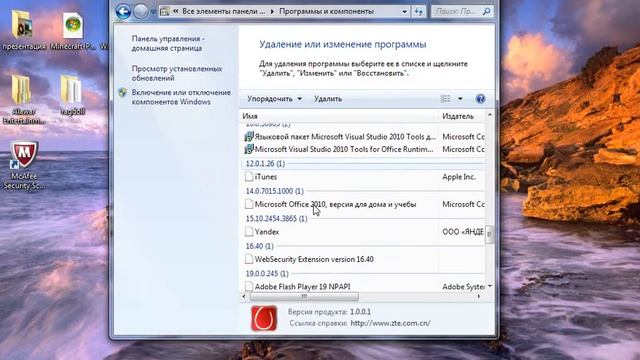Screen dimensions: 640x360
Task: Click the greyed-out forward navigation button
Action: tap(141, 11)
